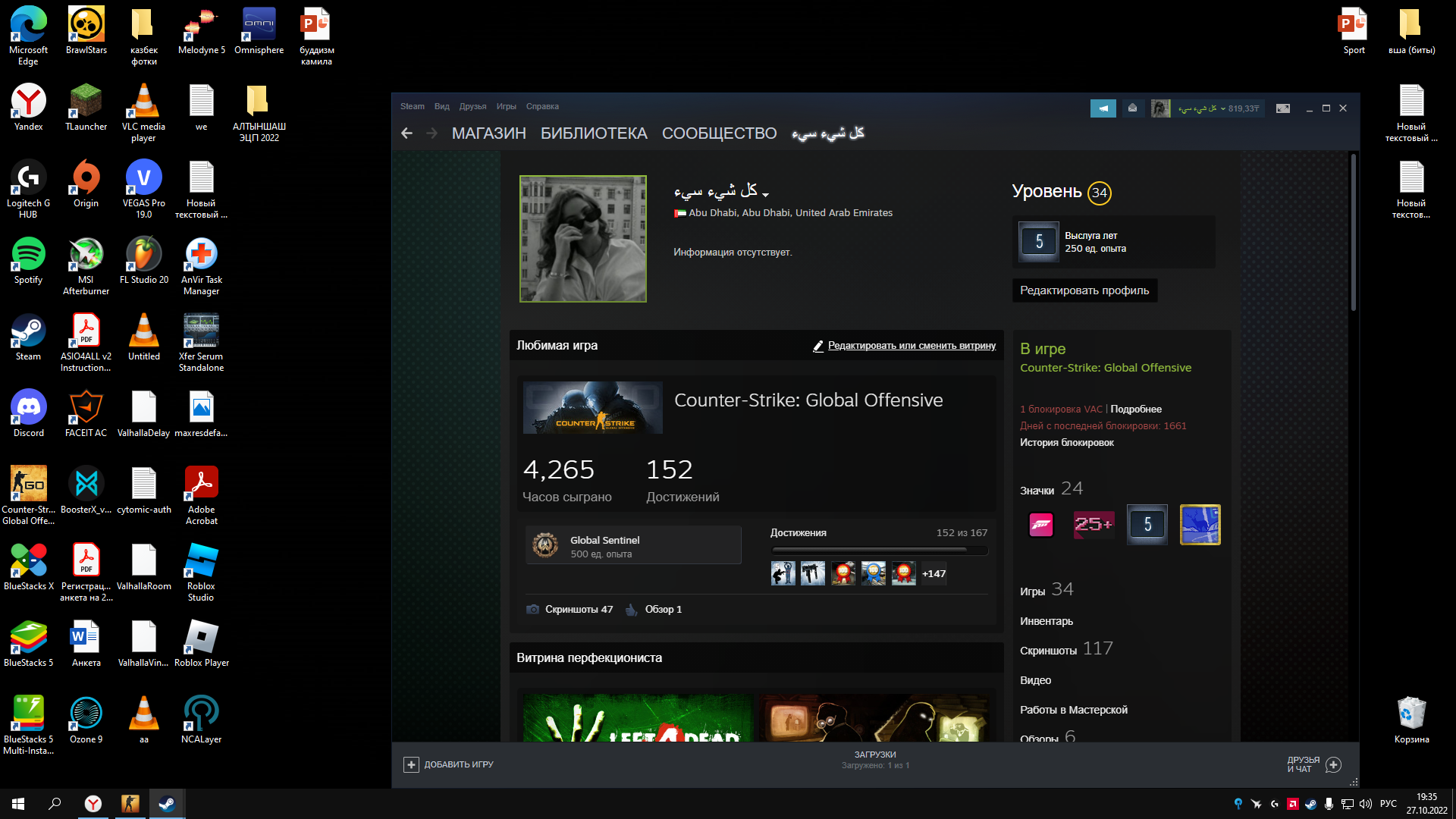
Task: Expand the profile name history arrow
Action: tap(765, 194)
